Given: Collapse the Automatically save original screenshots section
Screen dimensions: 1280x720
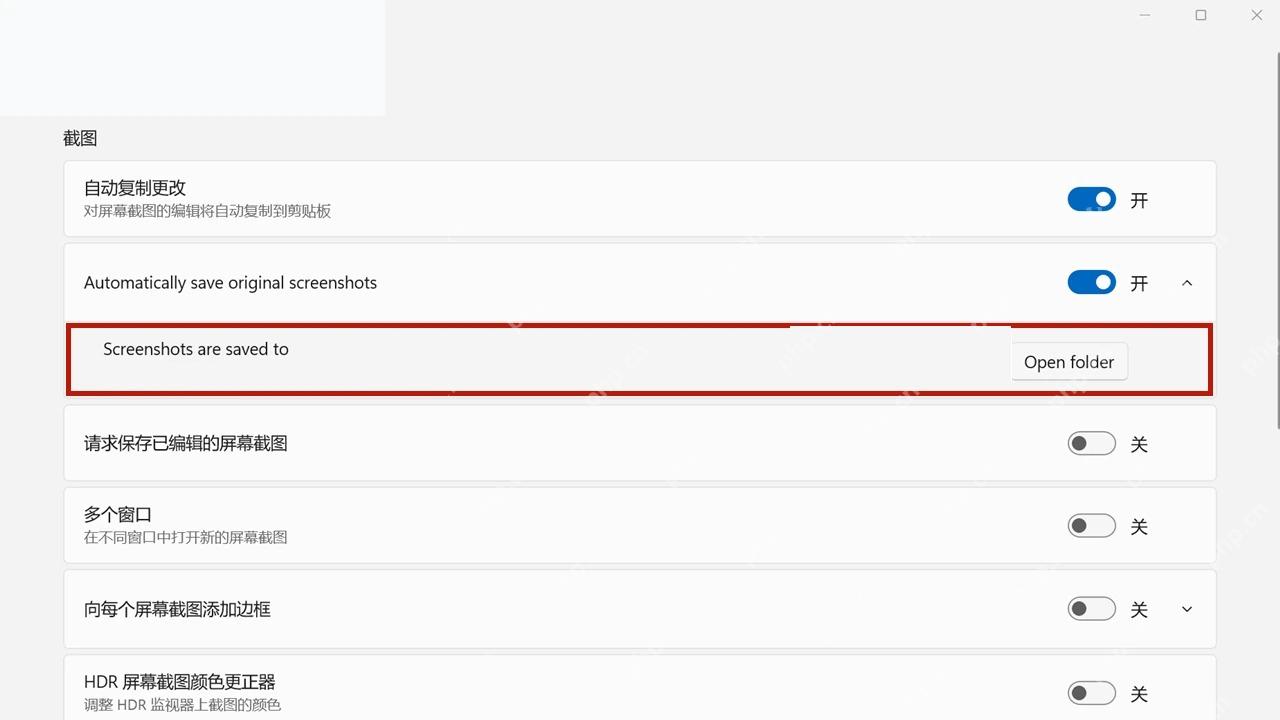Looking at the screenshot, I should point(1187,283).
